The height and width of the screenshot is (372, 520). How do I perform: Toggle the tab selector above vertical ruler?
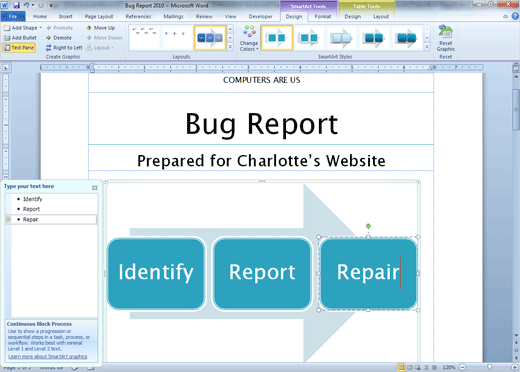(6, 68)
